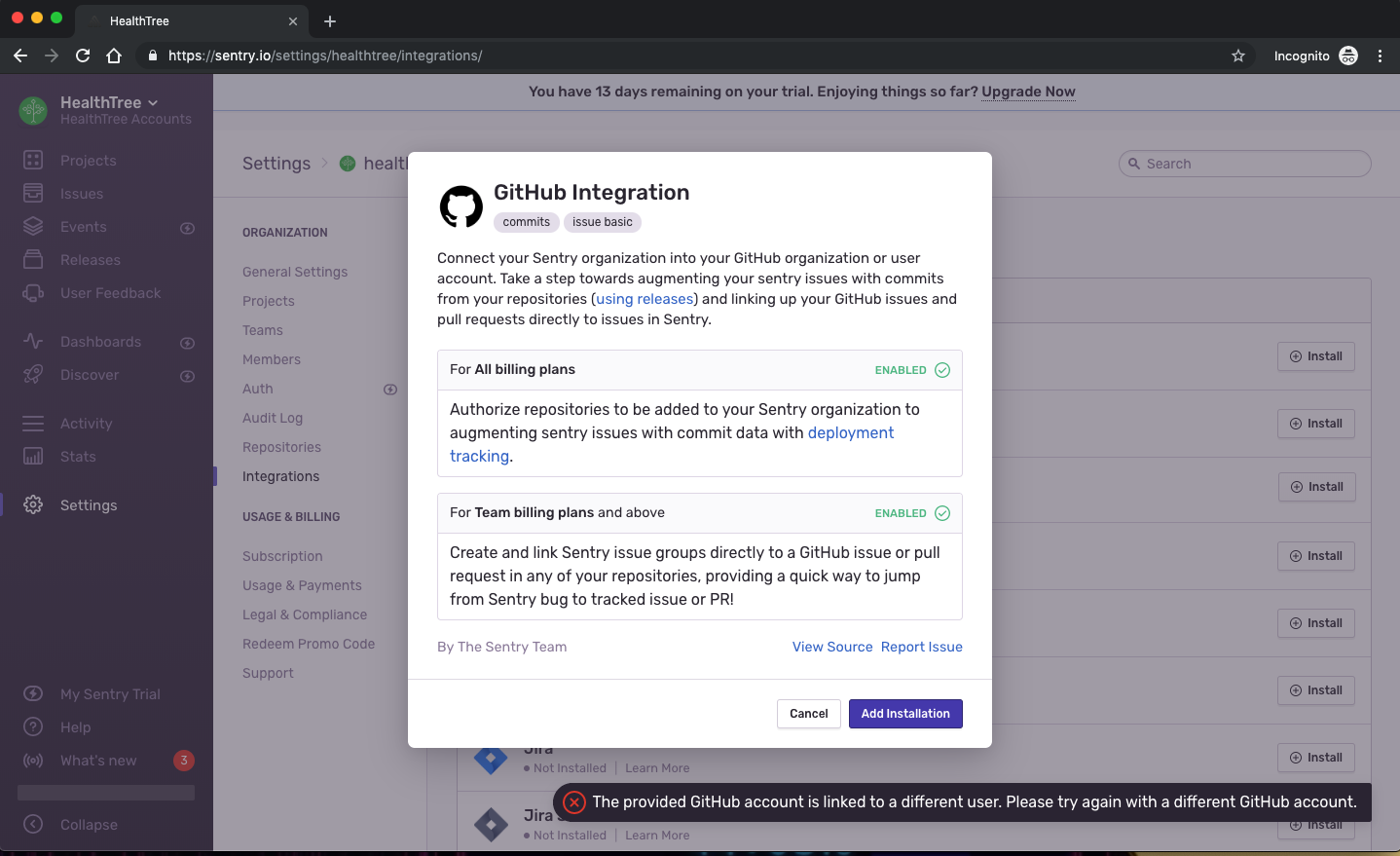Click the GitHub logo in the integration dialog

pyautogui.click(x=461, y=205)
